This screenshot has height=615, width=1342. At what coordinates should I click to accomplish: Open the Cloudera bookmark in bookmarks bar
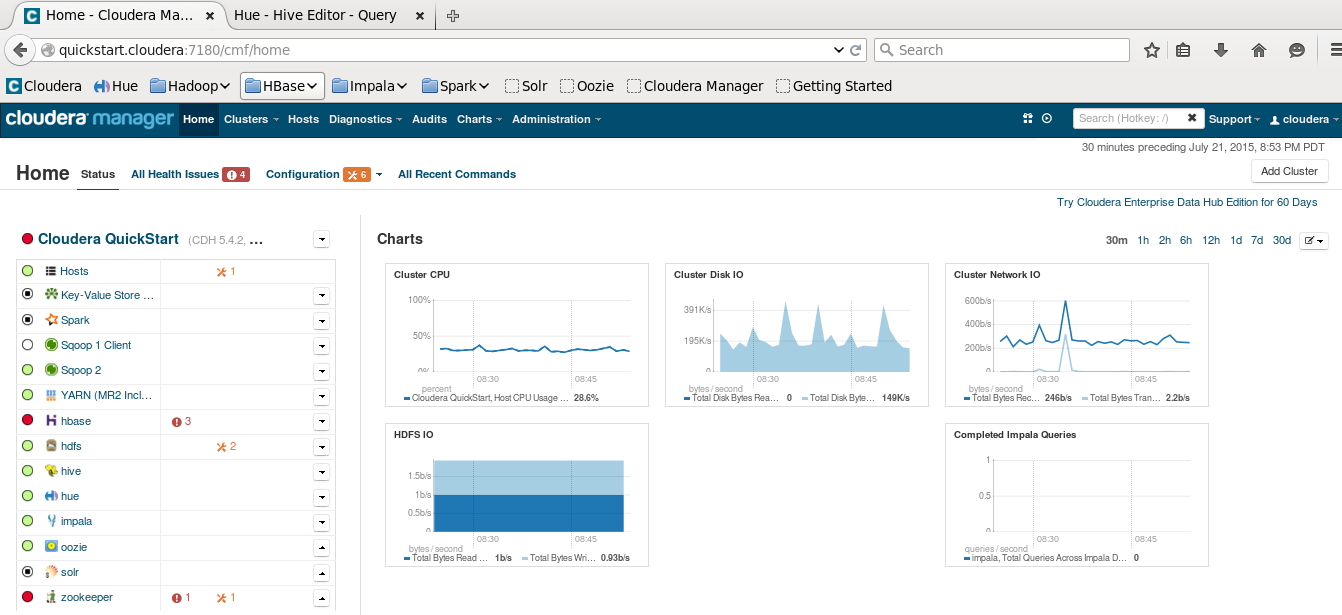pos(44,86)
